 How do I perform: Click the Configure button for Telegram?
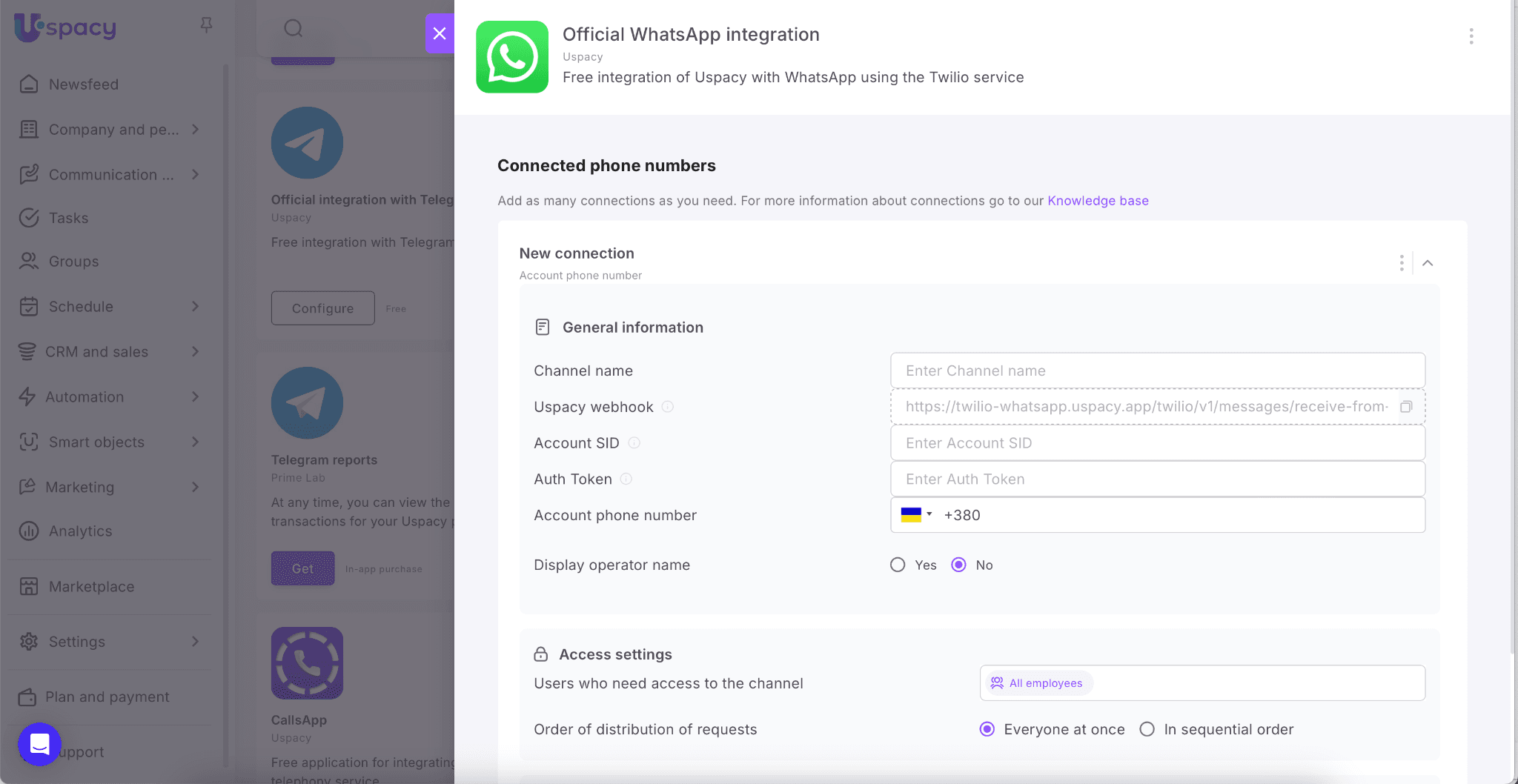coord(322,308)
